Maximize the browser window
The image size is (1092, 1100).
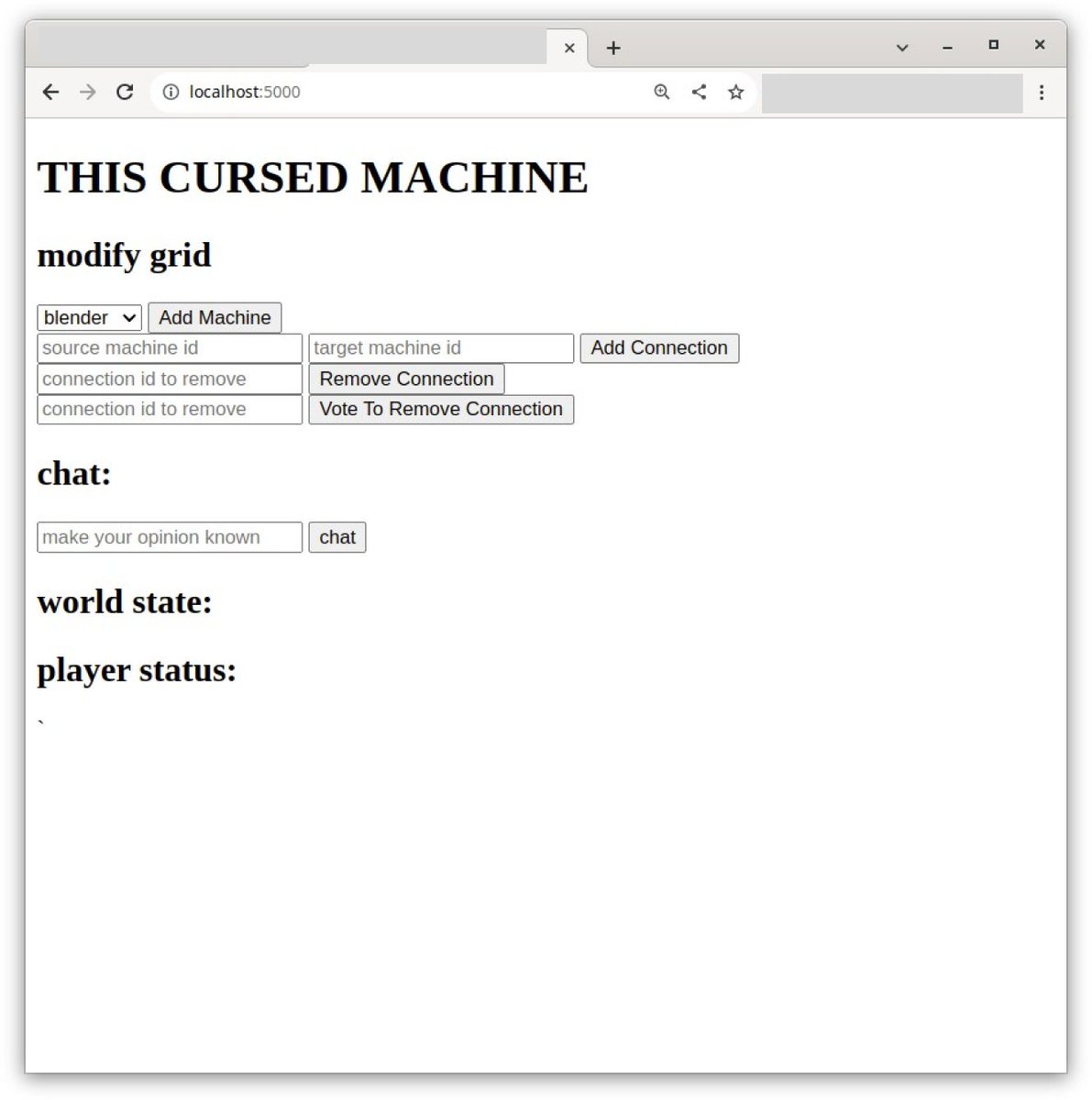[x=993, y=45]
